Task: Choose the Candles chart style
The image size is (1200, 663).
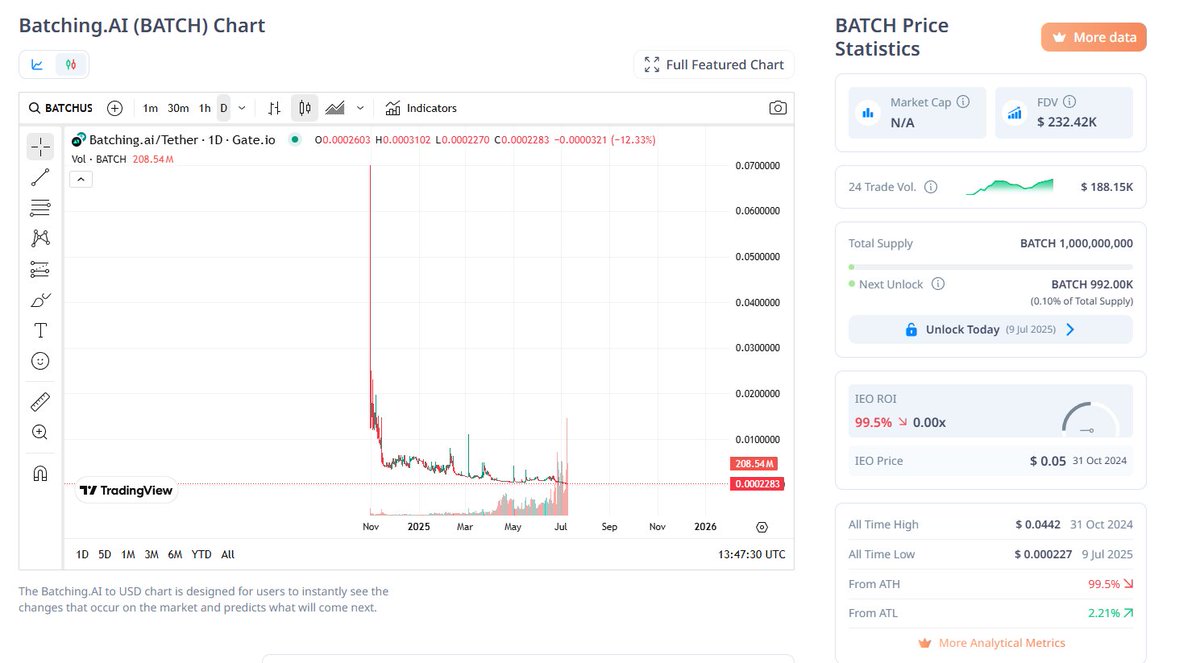Action: pos(305,108)
